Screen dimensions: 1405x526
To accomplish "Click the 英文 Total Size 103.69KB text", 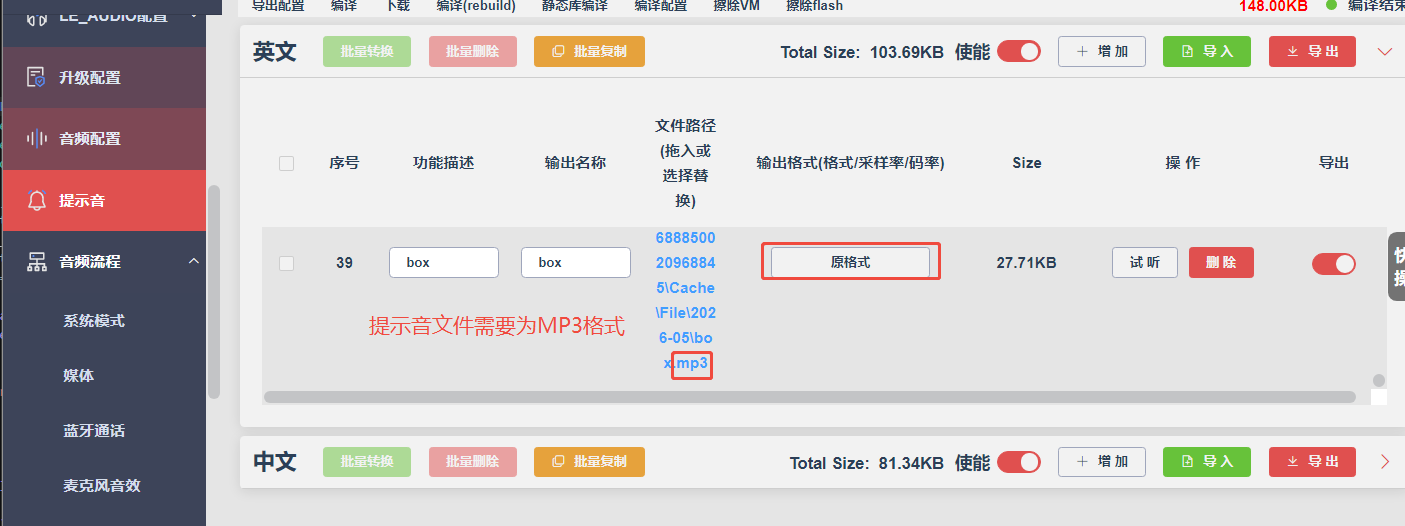I will click(862, 52).
